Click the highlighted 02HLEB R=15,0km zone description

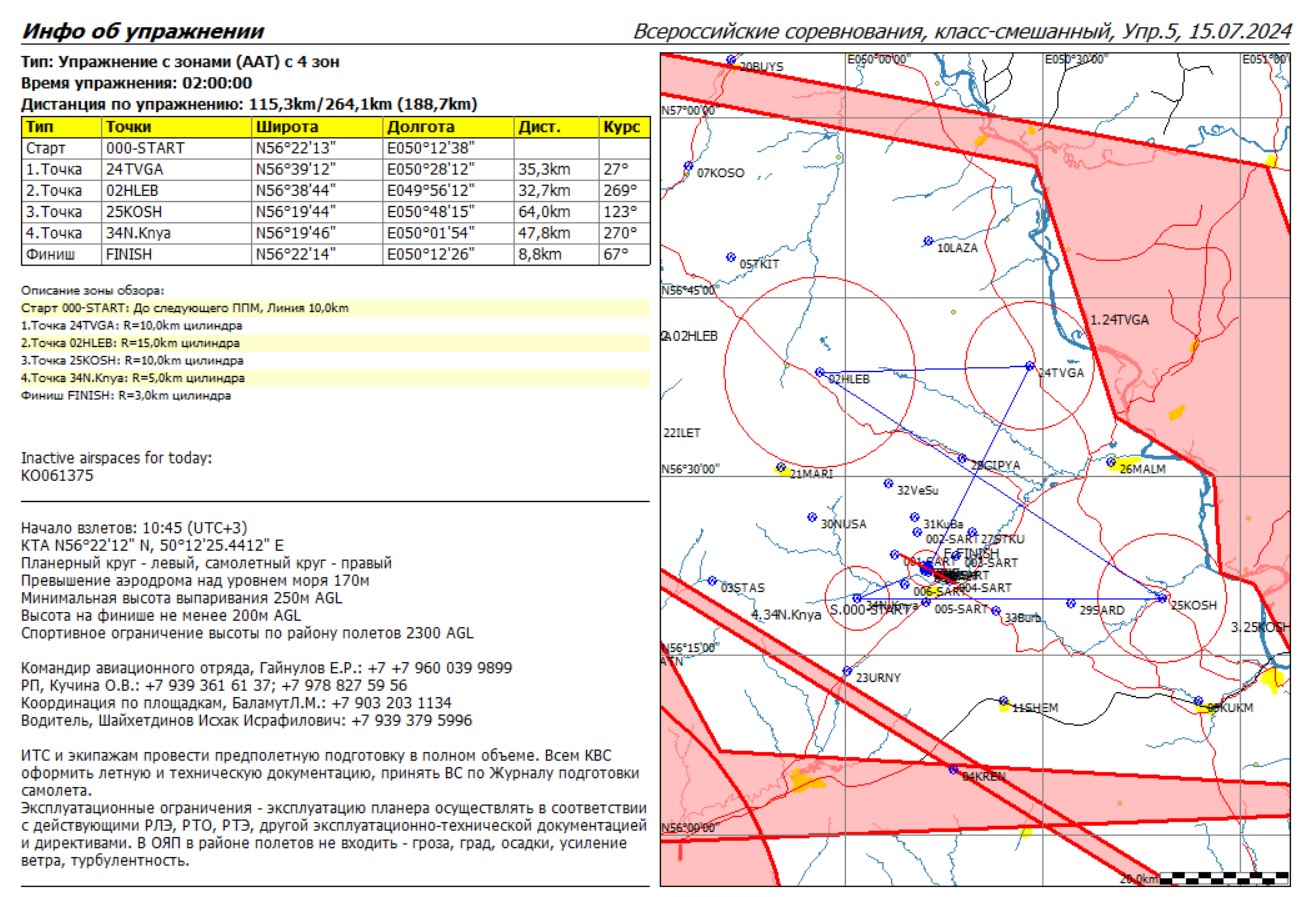click(x=131, y=342)
